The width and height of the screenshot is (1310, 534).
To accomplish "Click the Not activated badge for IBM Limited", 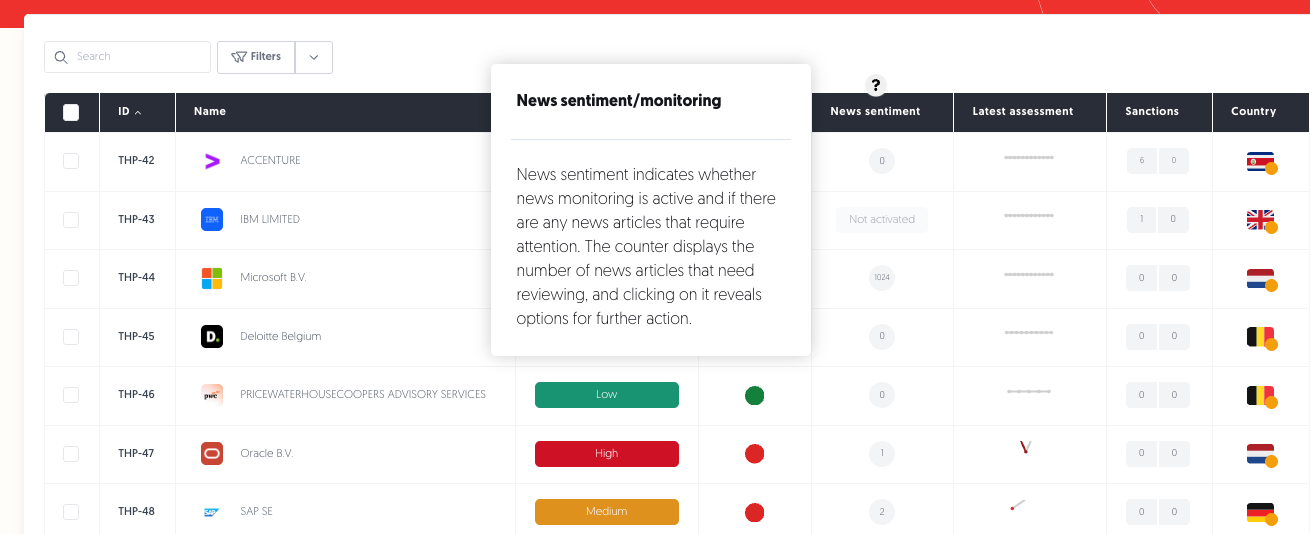I will click(882, 220).
